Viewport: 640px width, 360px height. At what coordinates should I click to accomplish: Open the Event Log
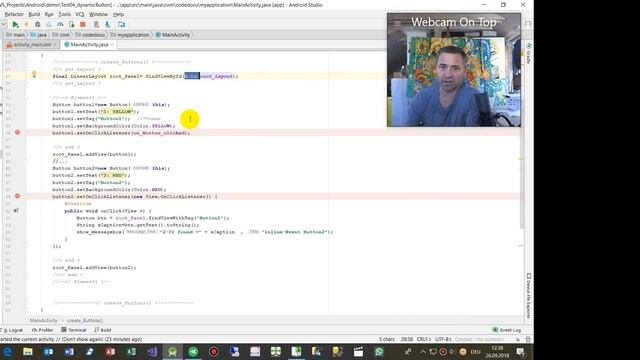point(507,330)
